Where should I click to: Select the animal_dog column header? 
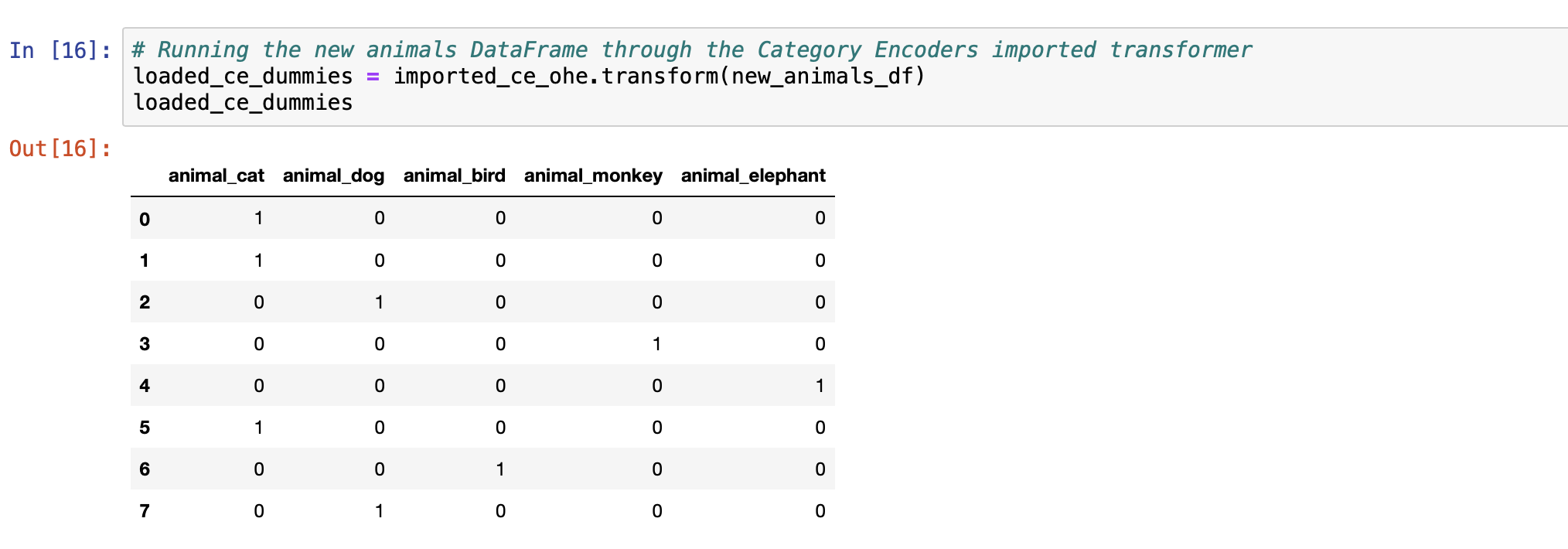[x=333, y=176]
